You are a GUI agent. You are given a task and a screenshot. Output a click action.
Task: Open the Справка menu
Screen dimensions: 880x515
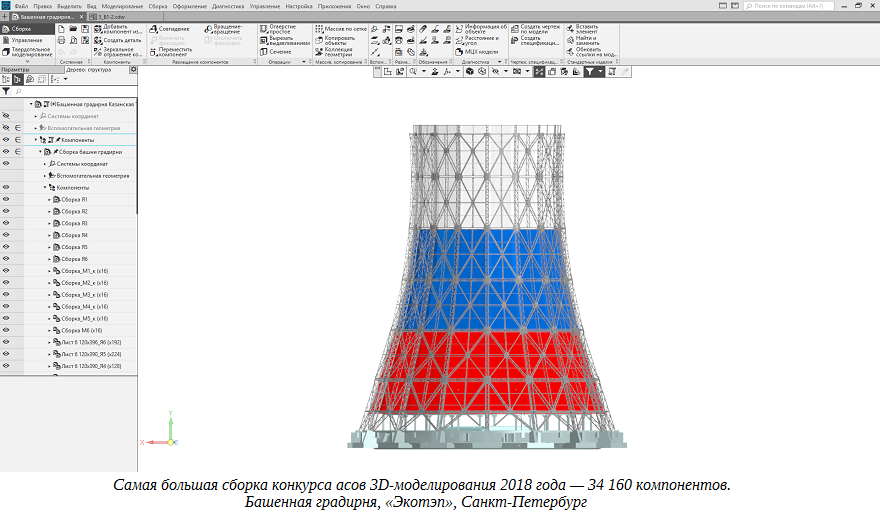click(386, 6)
